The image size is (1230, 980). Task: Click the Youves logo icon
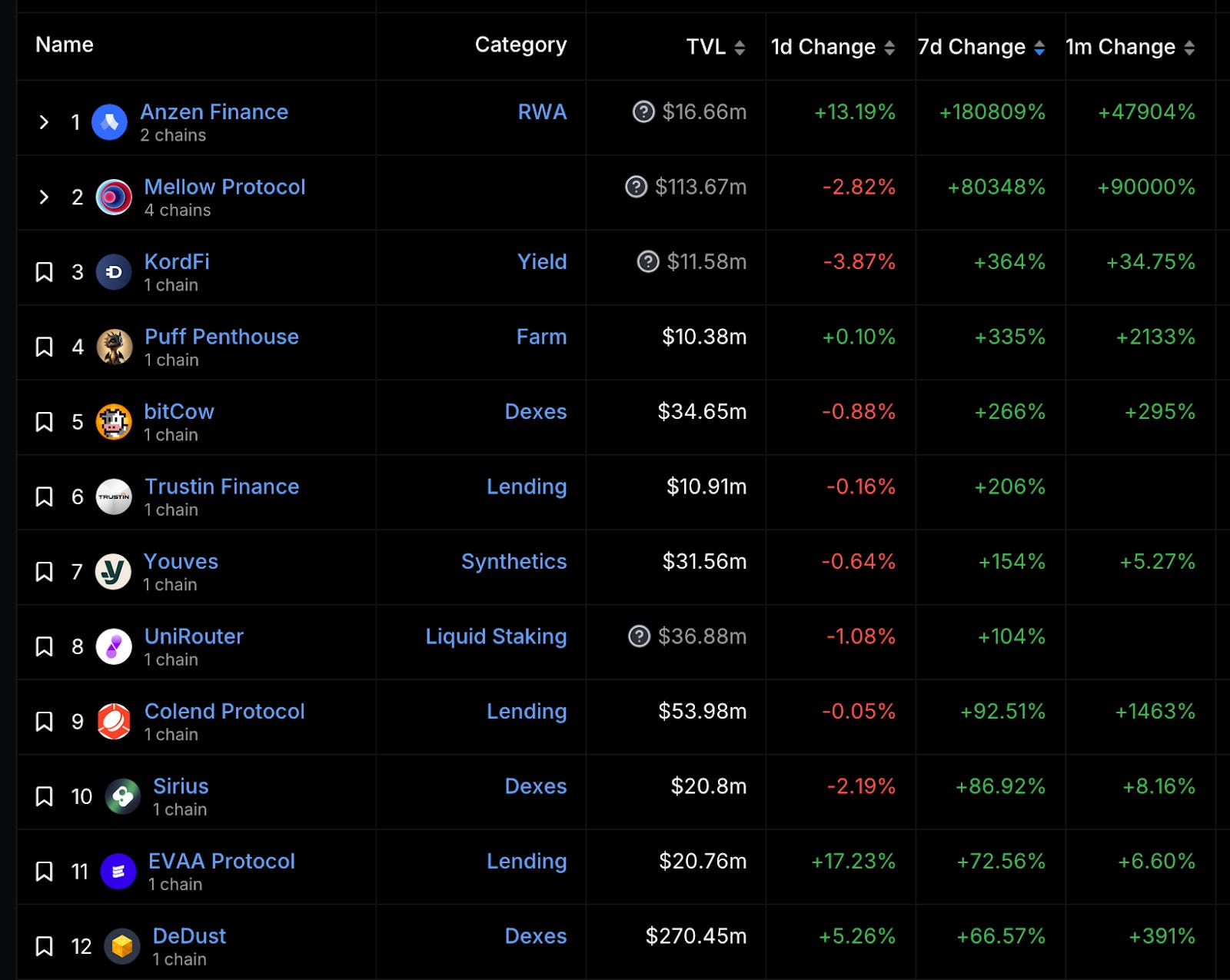113,572
